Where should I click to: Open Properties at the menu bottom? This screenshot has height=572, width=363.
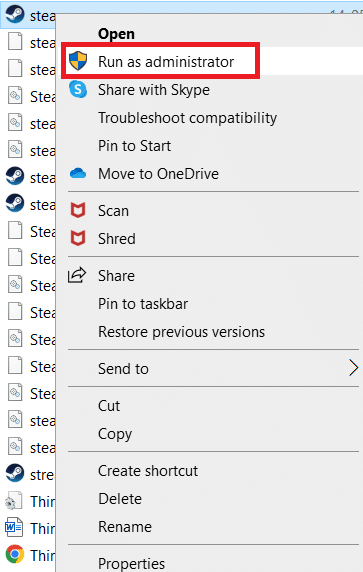(x=131, y=564)
